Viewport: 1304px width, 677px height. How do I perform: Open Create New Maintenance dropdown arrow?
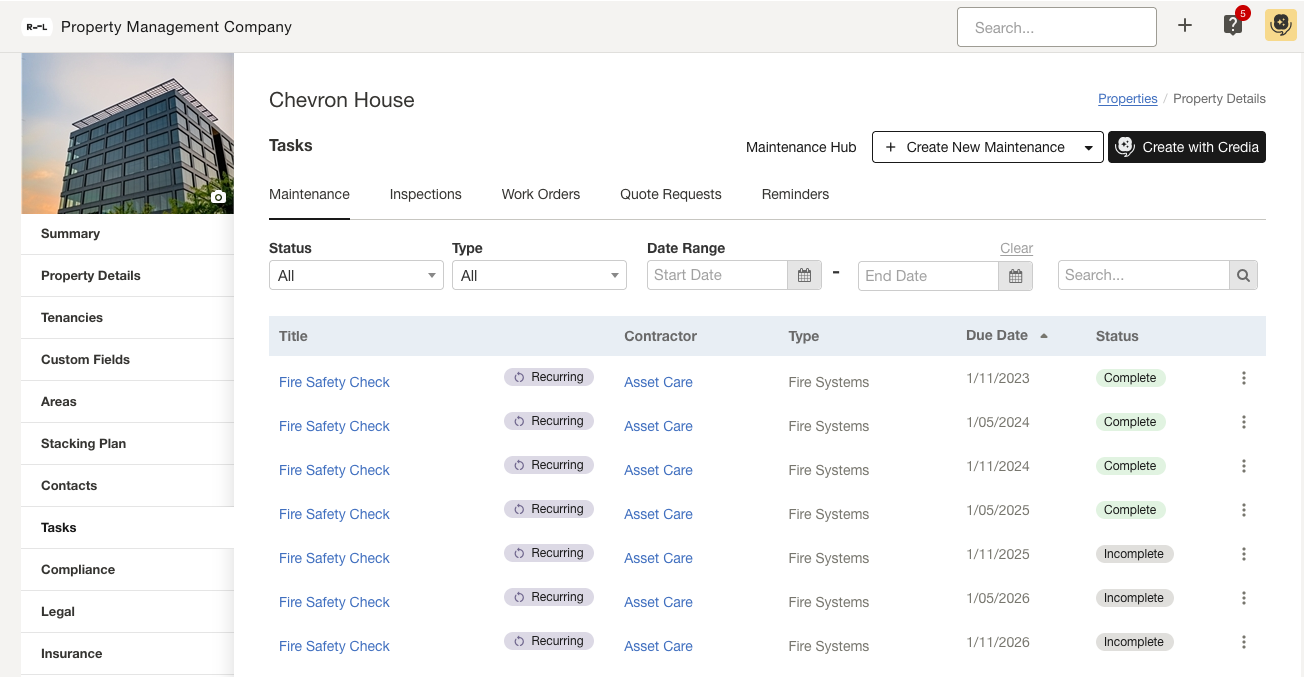(1088, 148)
